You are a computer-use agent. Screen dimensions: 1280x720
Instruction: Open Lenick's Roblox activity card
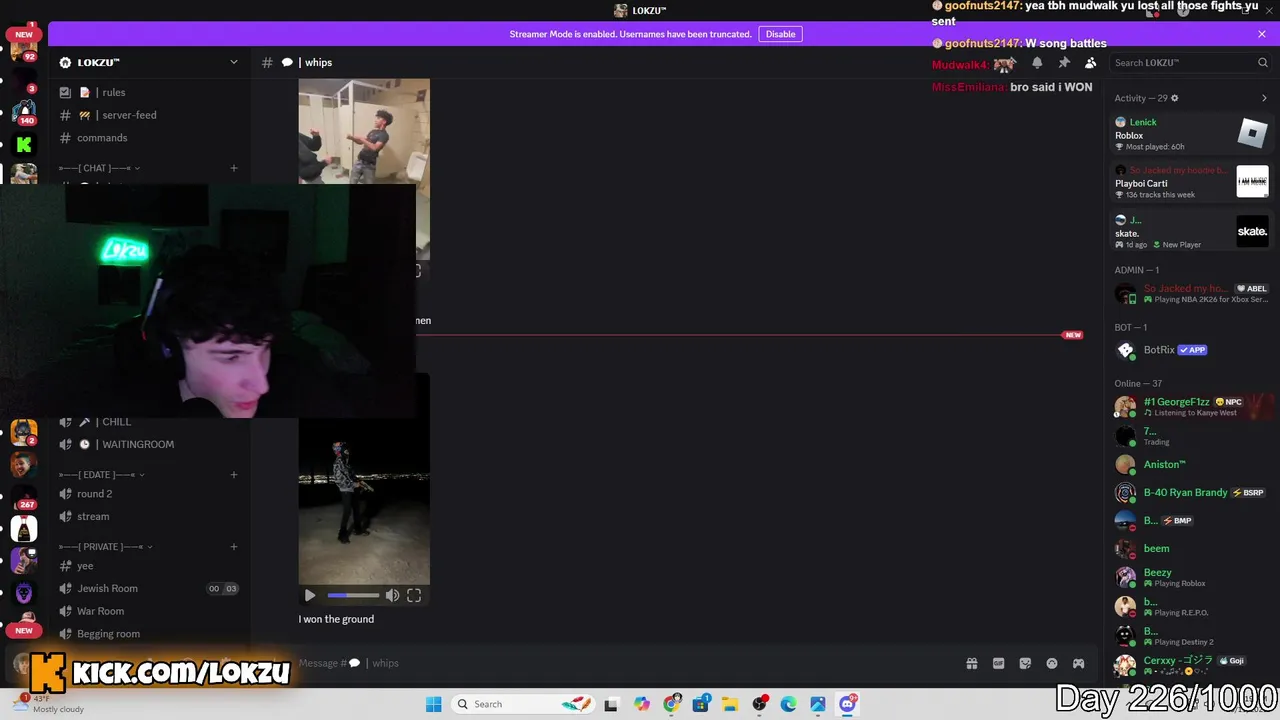(1192, 134)
